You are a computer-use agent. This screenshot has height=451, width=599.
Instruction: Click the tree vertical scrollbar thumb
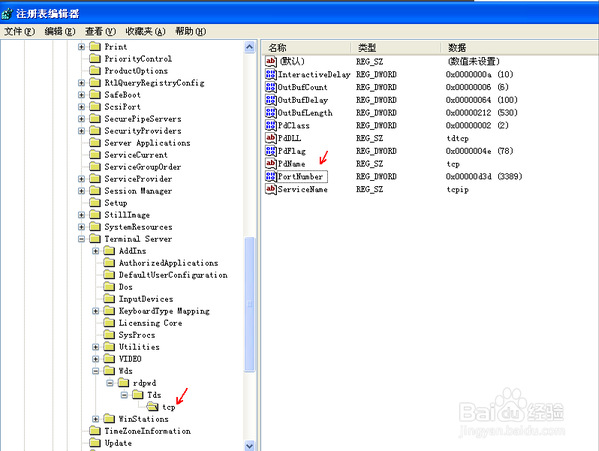coord(249,304)
